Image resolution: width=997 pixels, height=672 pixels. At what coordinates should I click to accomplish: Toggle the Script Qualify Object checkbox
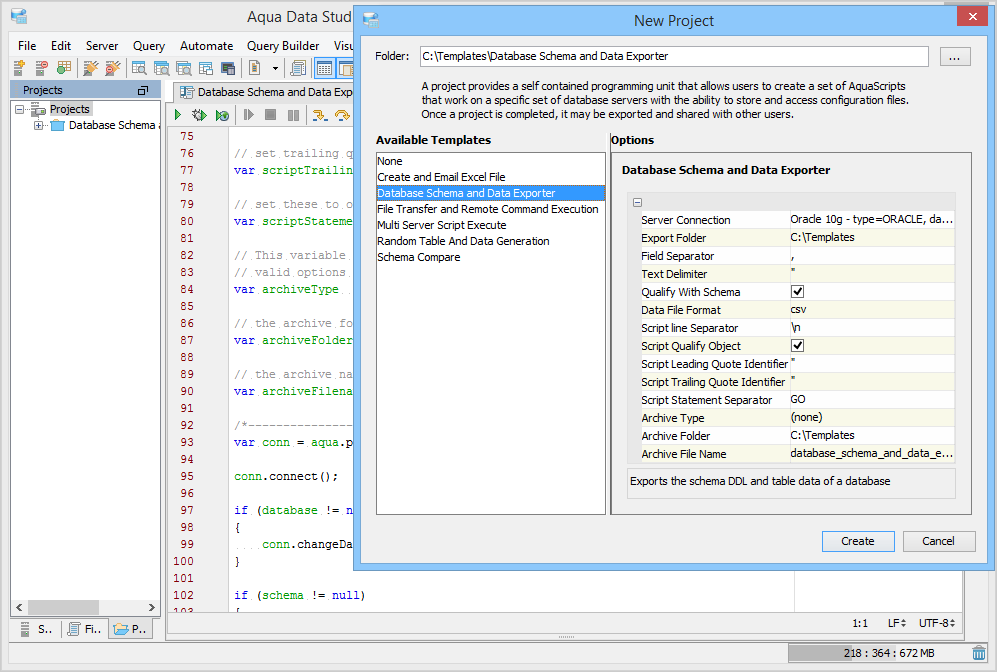click(x=797, y=346)
